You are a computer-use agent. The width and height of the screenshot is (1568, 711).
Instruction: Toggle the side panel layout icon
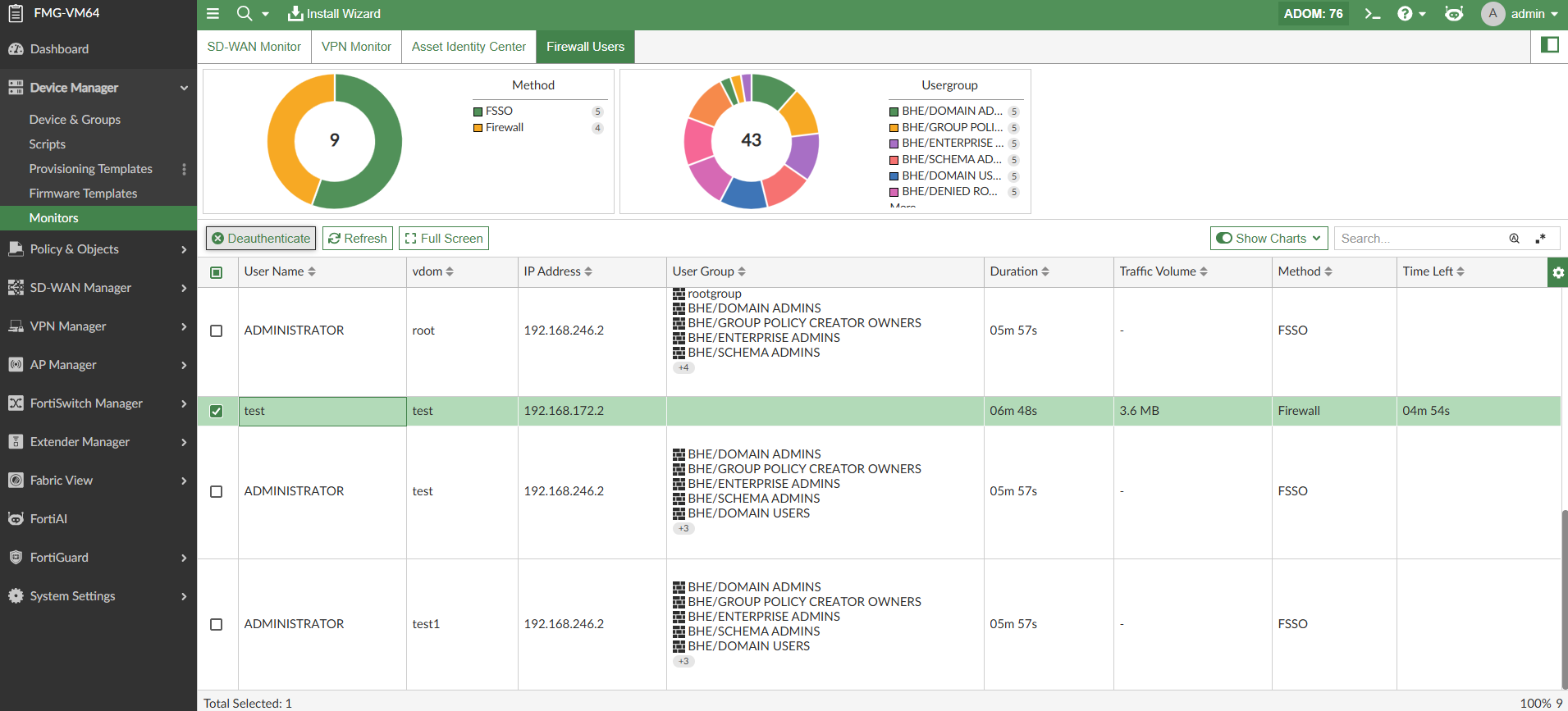[x=1549, y=45]
